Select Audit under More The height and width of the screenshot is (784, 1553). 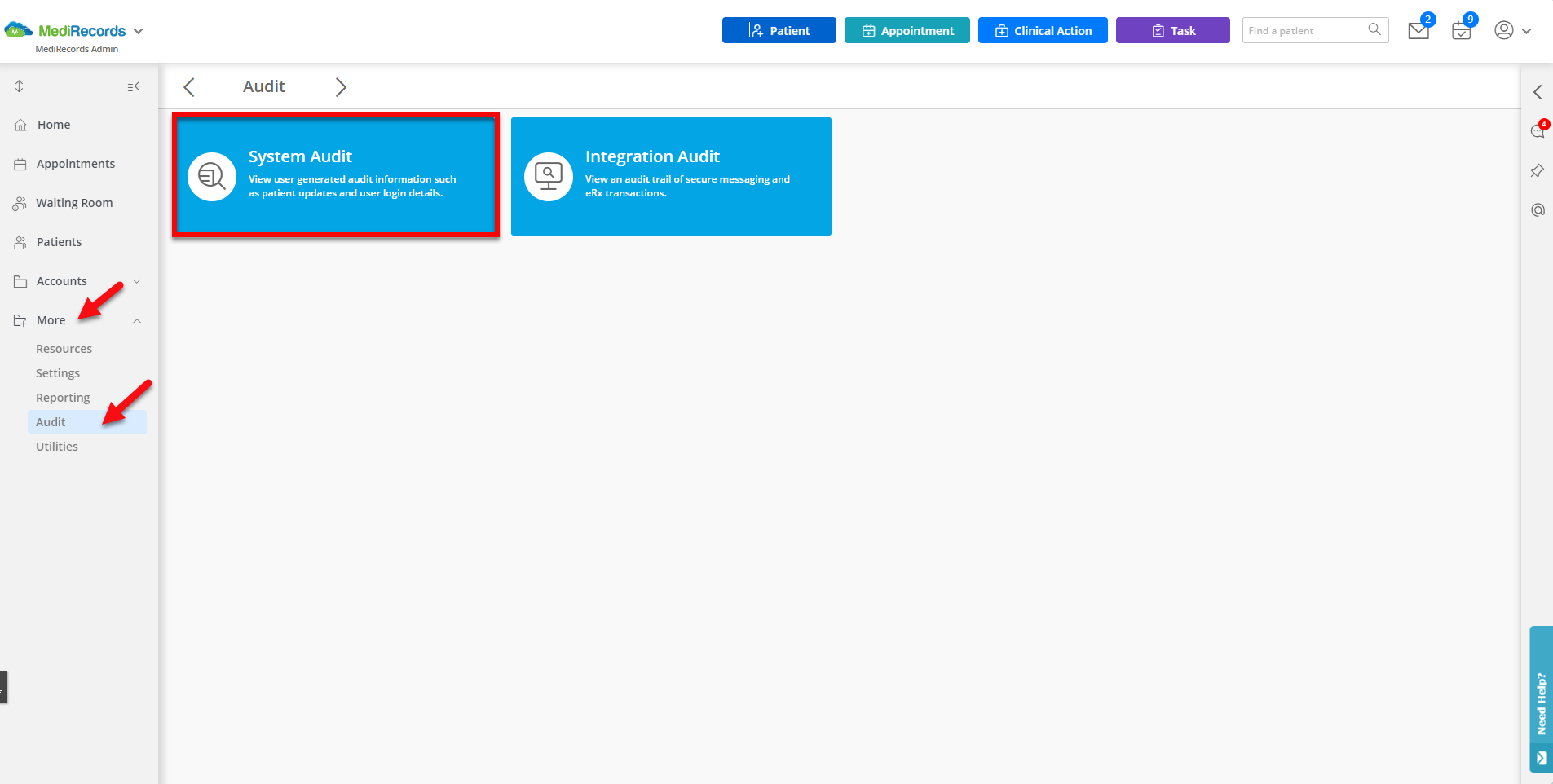point(87,422)
